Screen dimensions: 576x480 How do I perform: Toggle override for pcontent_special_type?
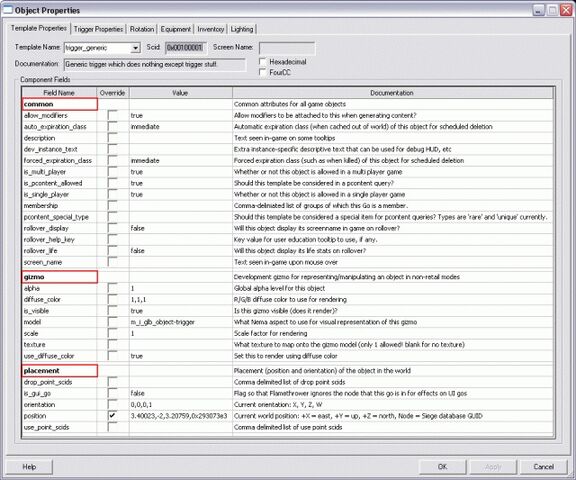click(x=112, y=217)
